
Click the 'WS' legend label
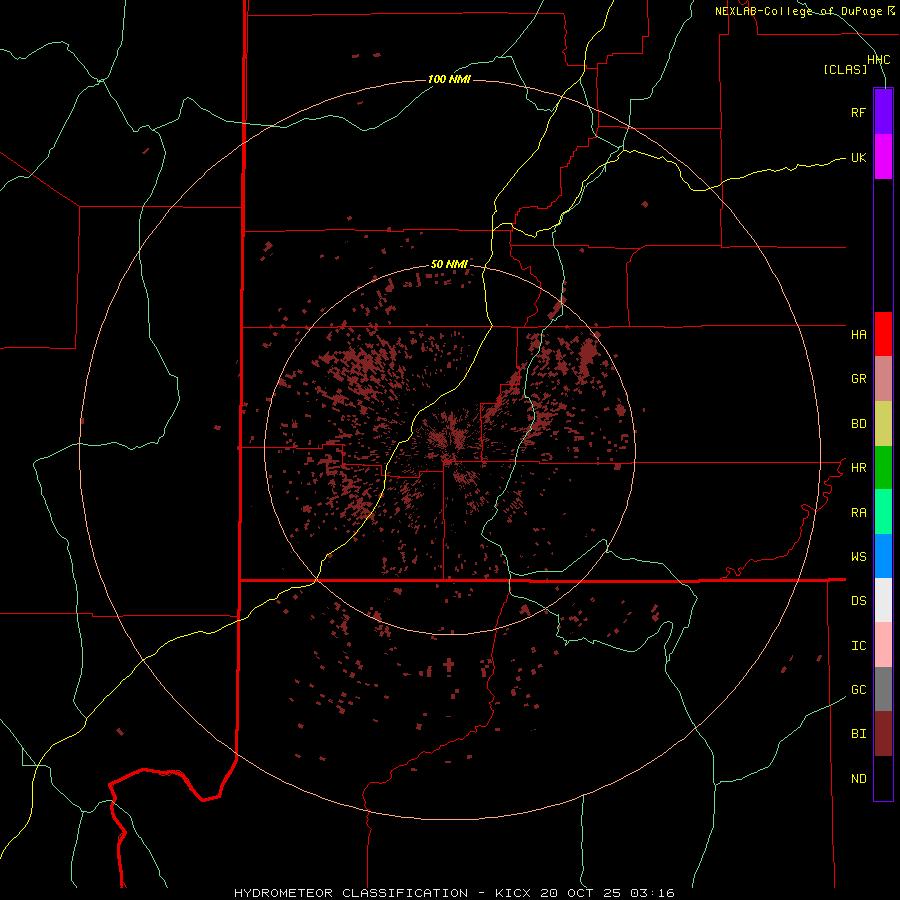pyautogui.click(x=858, y=557)
